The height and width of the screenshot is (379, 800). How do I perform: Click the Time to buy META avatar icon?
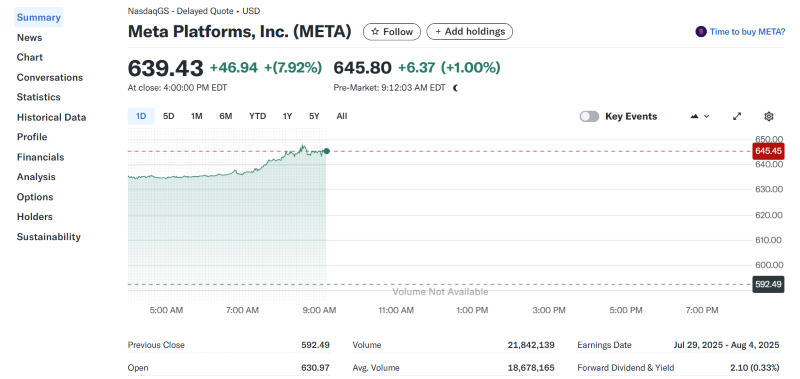point(701,32)
